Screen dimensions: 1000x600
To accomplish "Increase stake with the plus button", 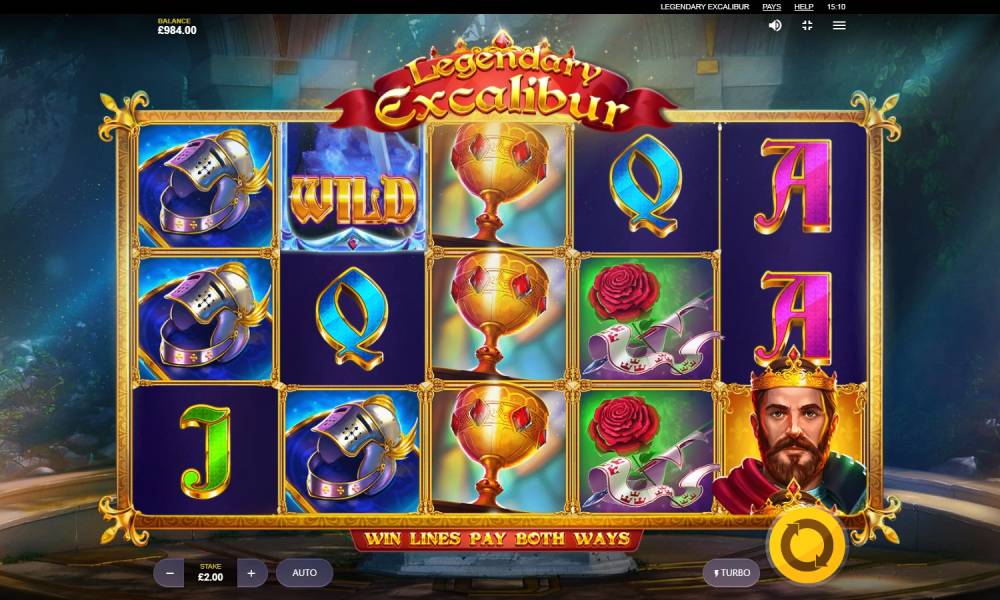I will coord(251,573).
